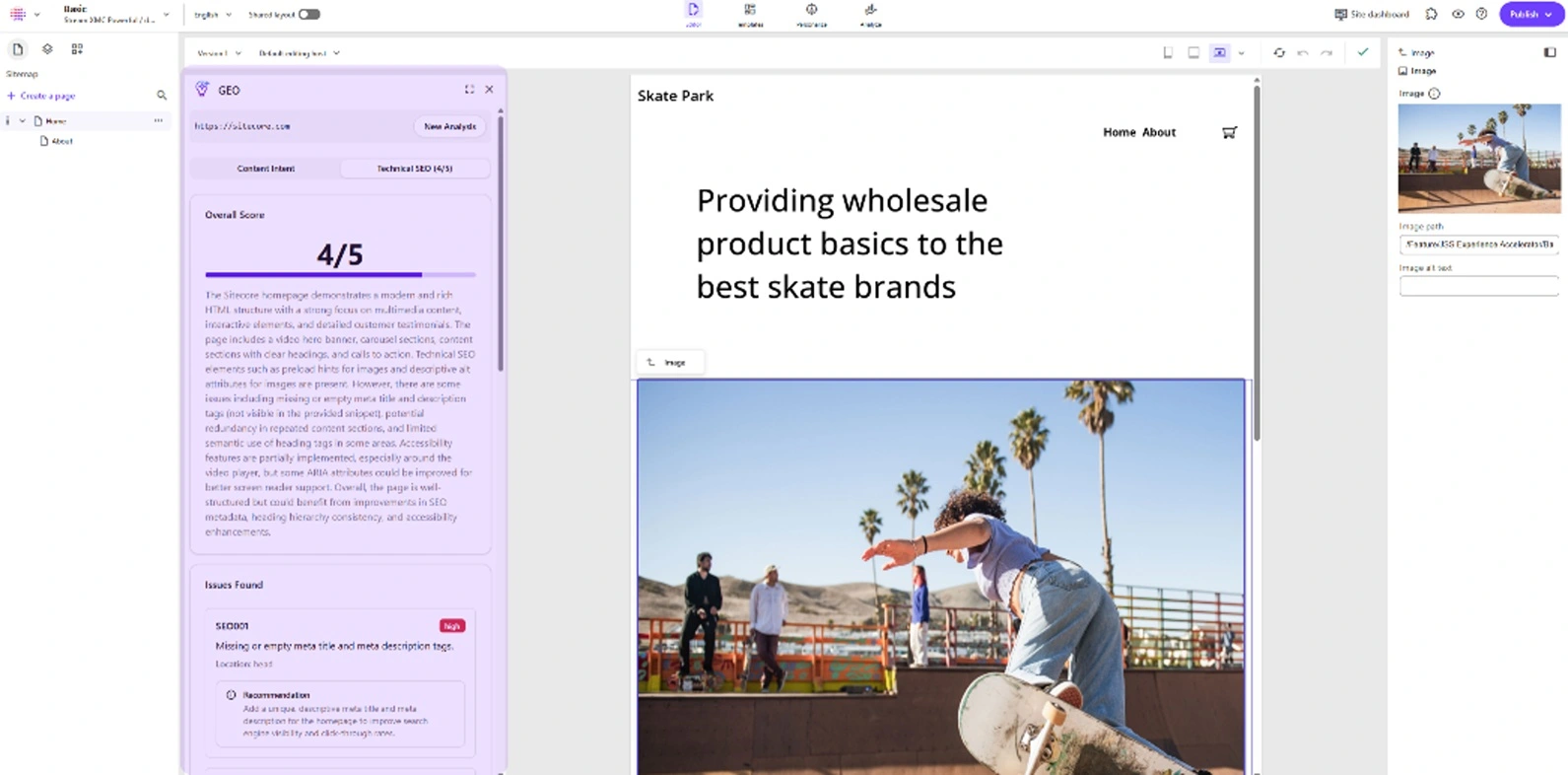
Task: Redo the last change
Action: (x=1327, y=53)
